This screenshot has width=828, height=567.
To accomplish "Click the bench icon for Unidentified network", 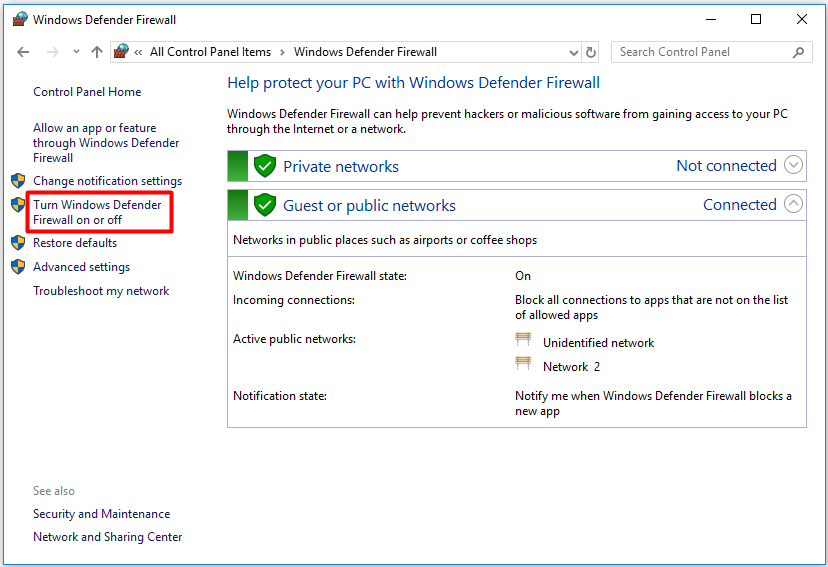I will click(x=523, y=341).
